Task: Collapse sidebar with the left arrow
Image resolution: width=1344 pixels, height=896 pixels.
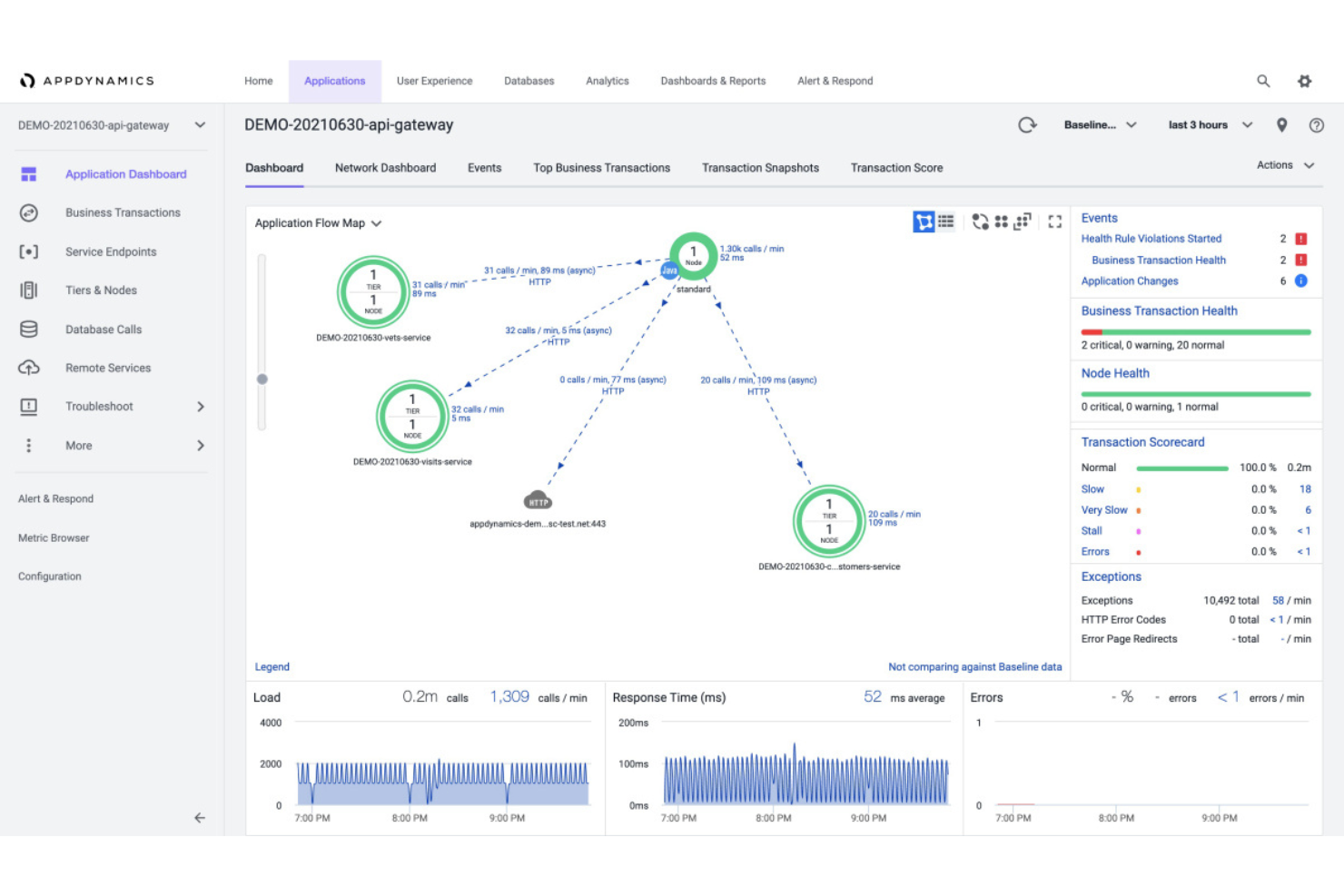Action: click(x=200, y=818)
